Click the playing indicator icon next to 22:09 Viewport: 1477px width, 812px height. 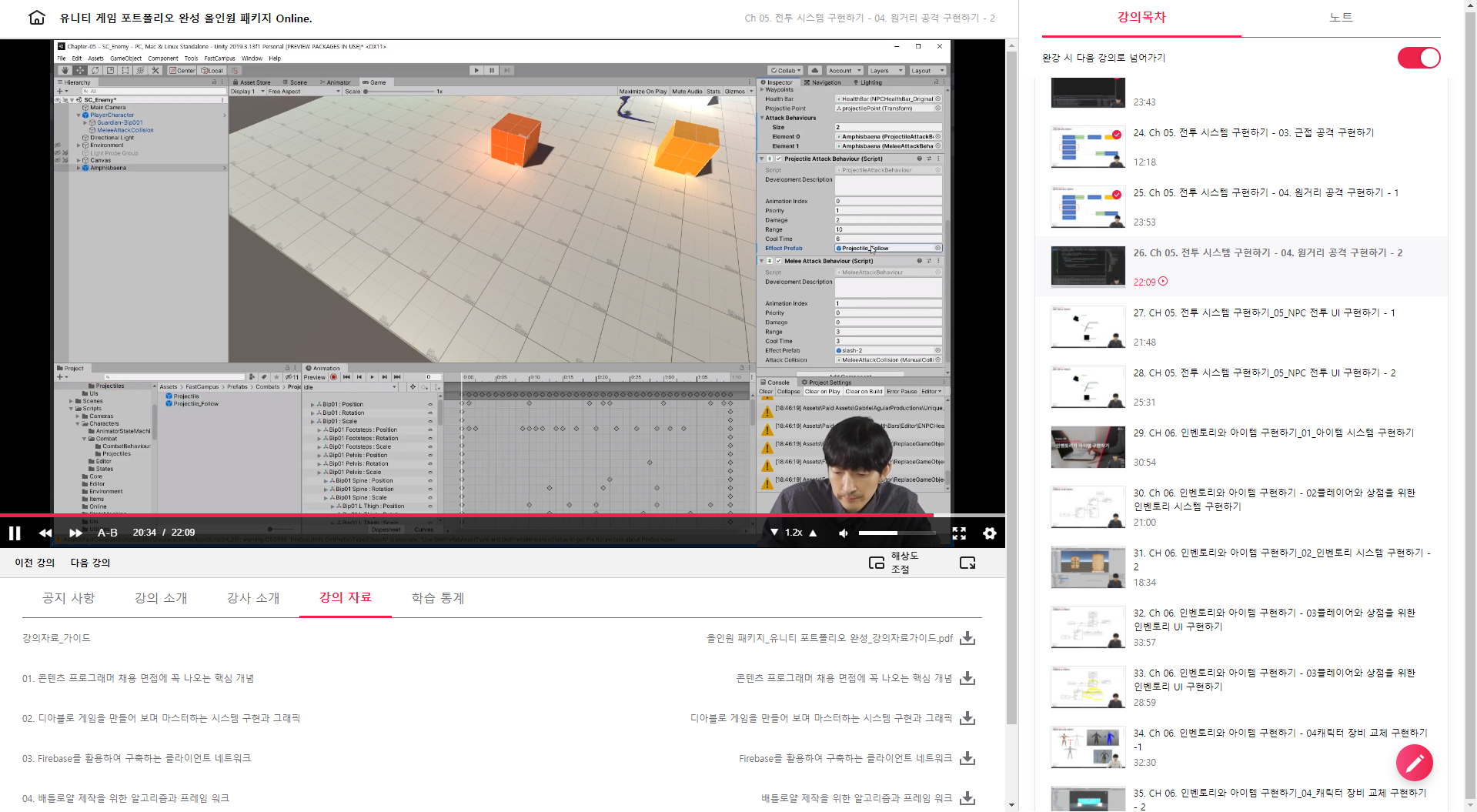[x=1163, y=282]
